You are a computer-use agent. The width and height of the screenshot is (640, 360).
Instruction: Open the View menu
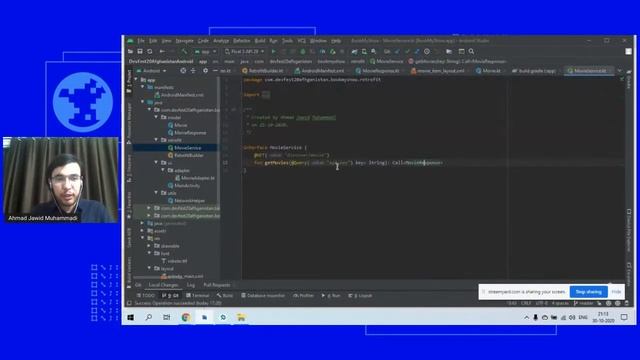166,41
